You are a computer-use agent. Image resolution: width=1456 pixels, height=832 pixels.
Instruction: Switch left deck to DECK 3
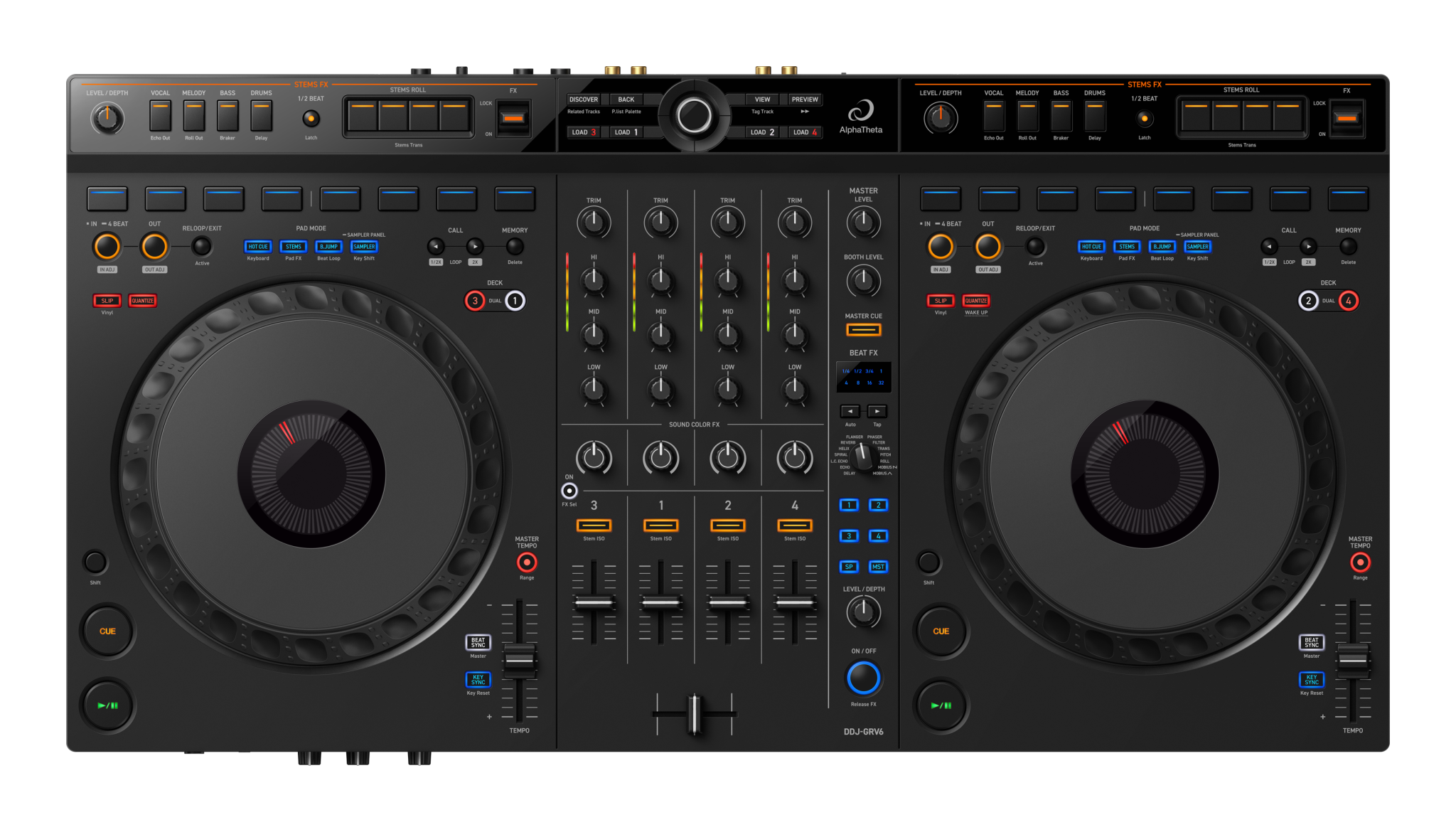tap(476, 300)
